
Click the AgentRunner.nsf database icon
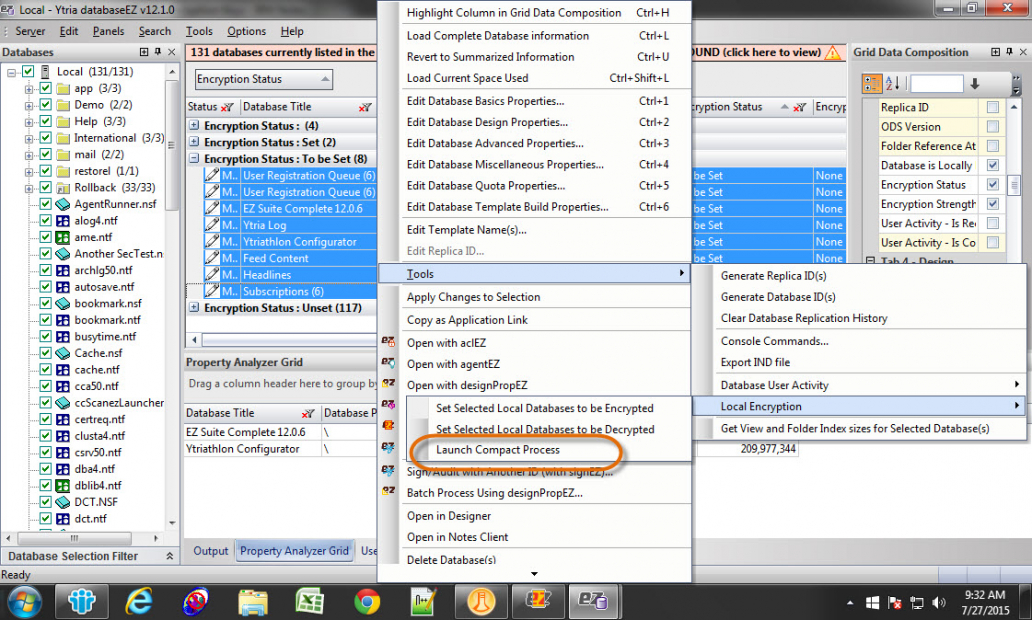point(63,204)
